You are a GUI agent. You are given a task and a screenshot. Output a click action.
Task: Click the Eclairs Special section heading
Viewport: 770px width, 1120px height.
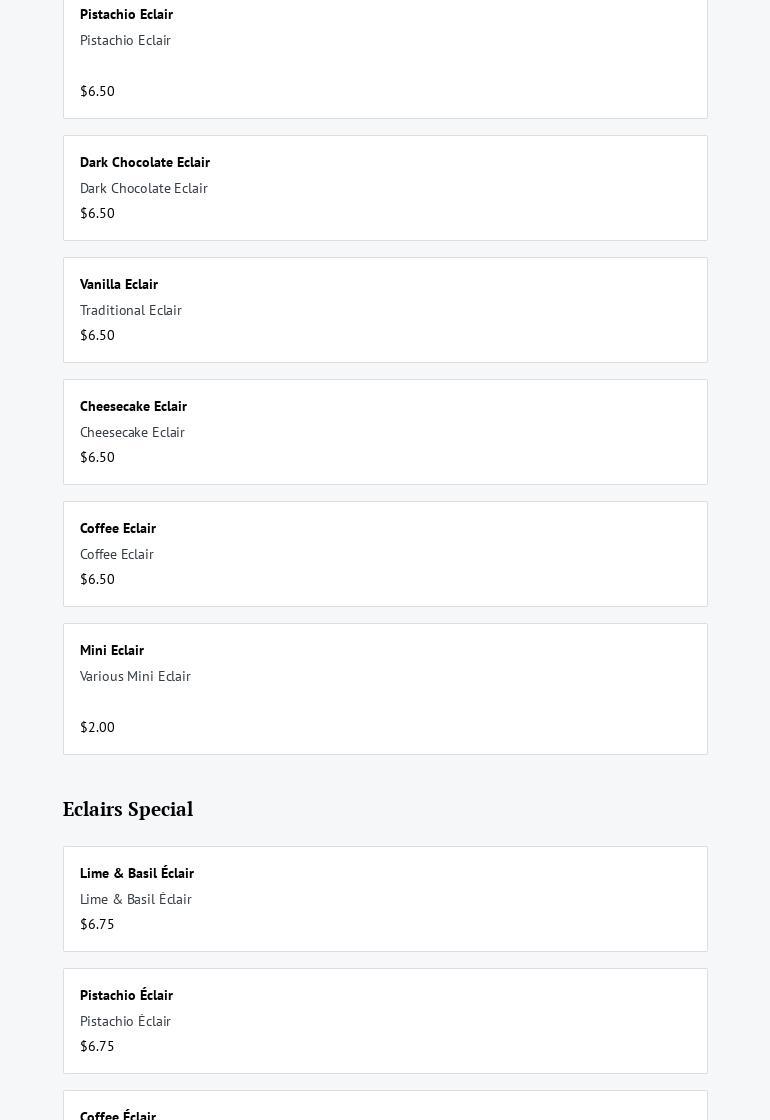point(128,809)
